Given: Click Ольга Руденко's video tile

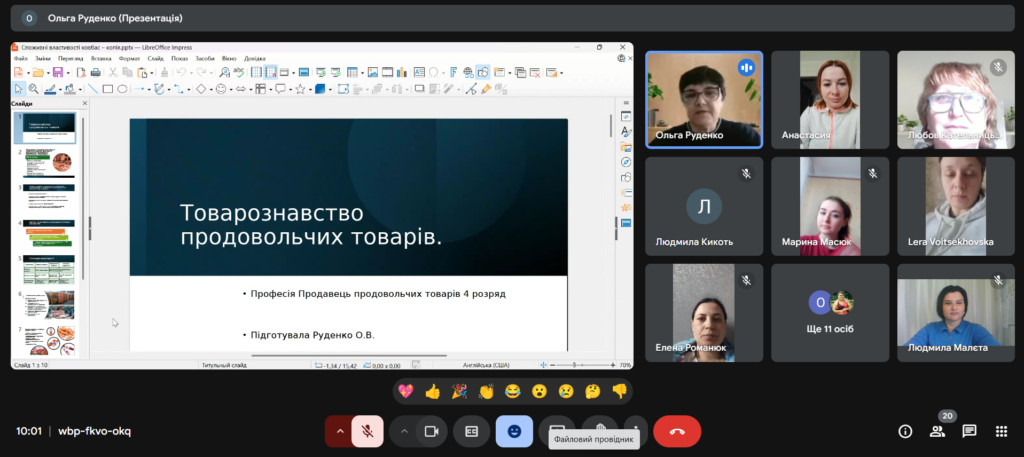Looking at the screenshot, I should [x=704, y=99].
